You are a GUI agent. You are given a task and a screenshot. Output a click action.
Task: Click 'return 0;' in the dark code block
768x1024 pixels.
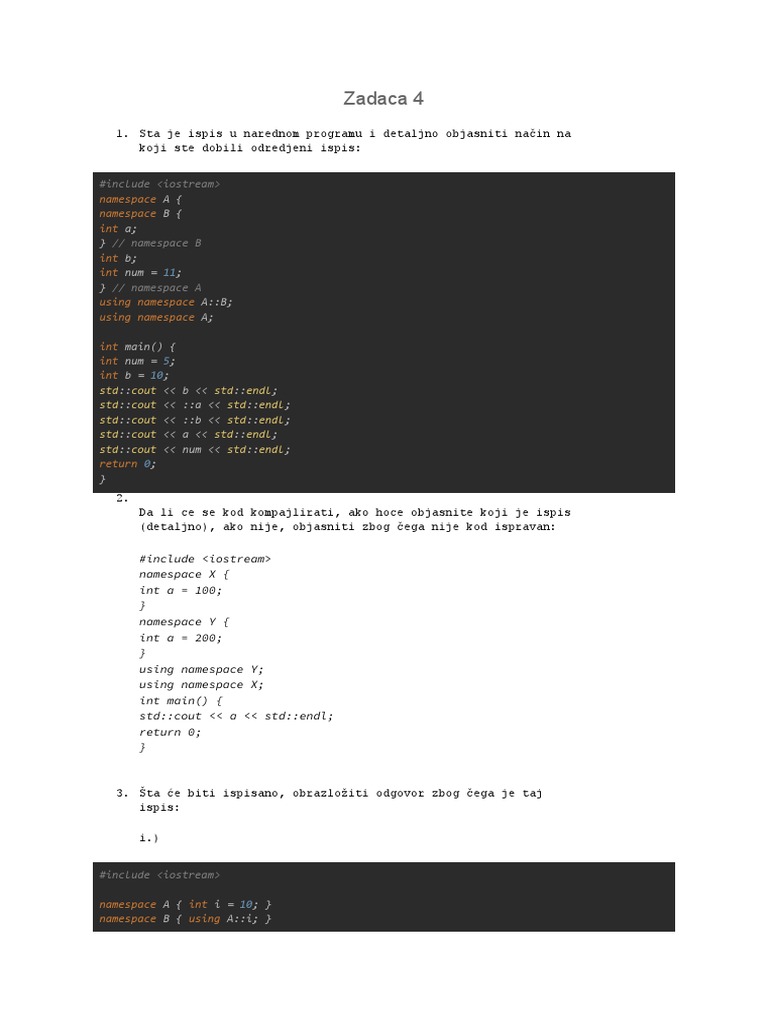127,464
